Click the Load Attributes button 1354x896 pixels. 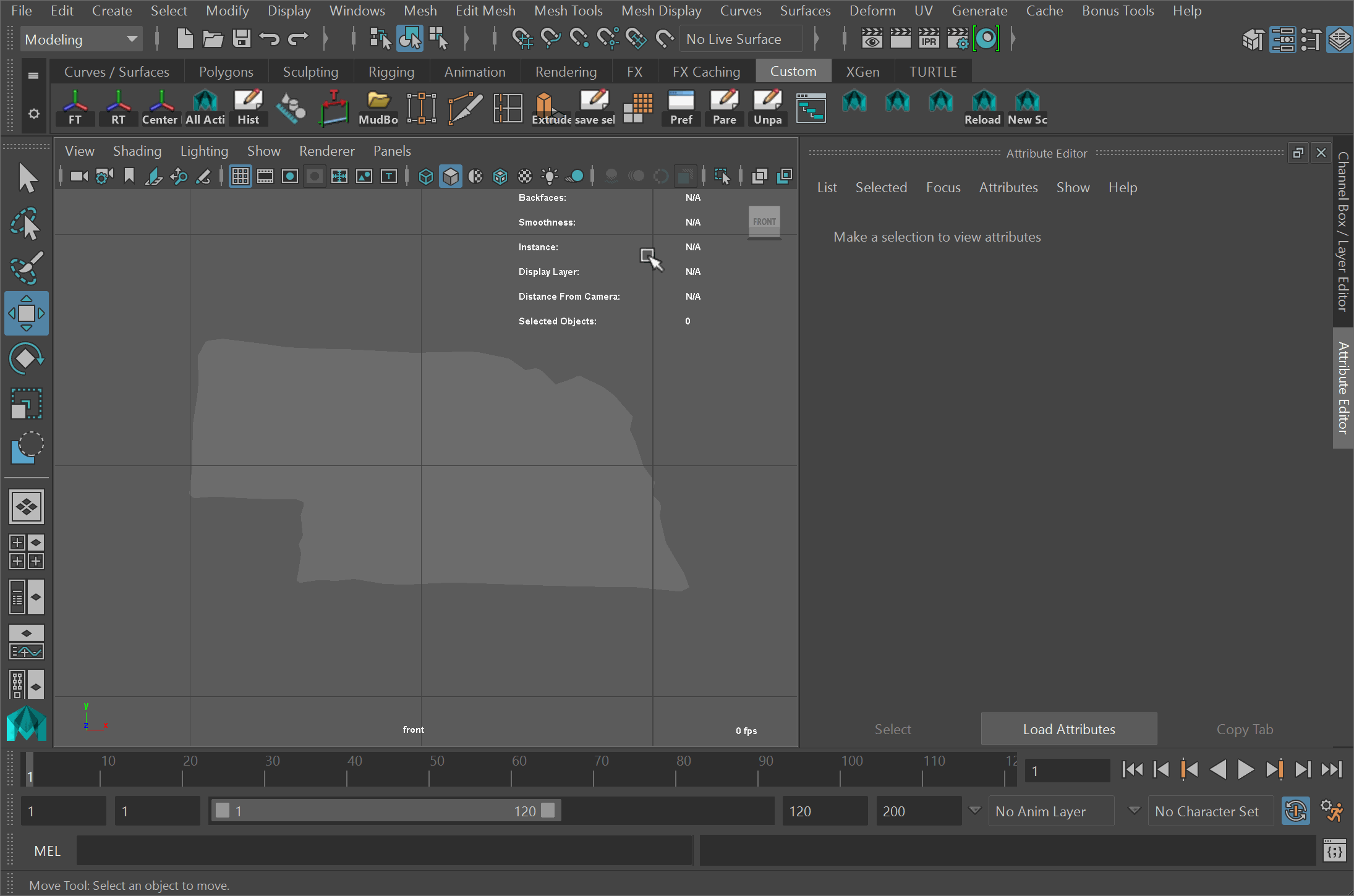1069,729
